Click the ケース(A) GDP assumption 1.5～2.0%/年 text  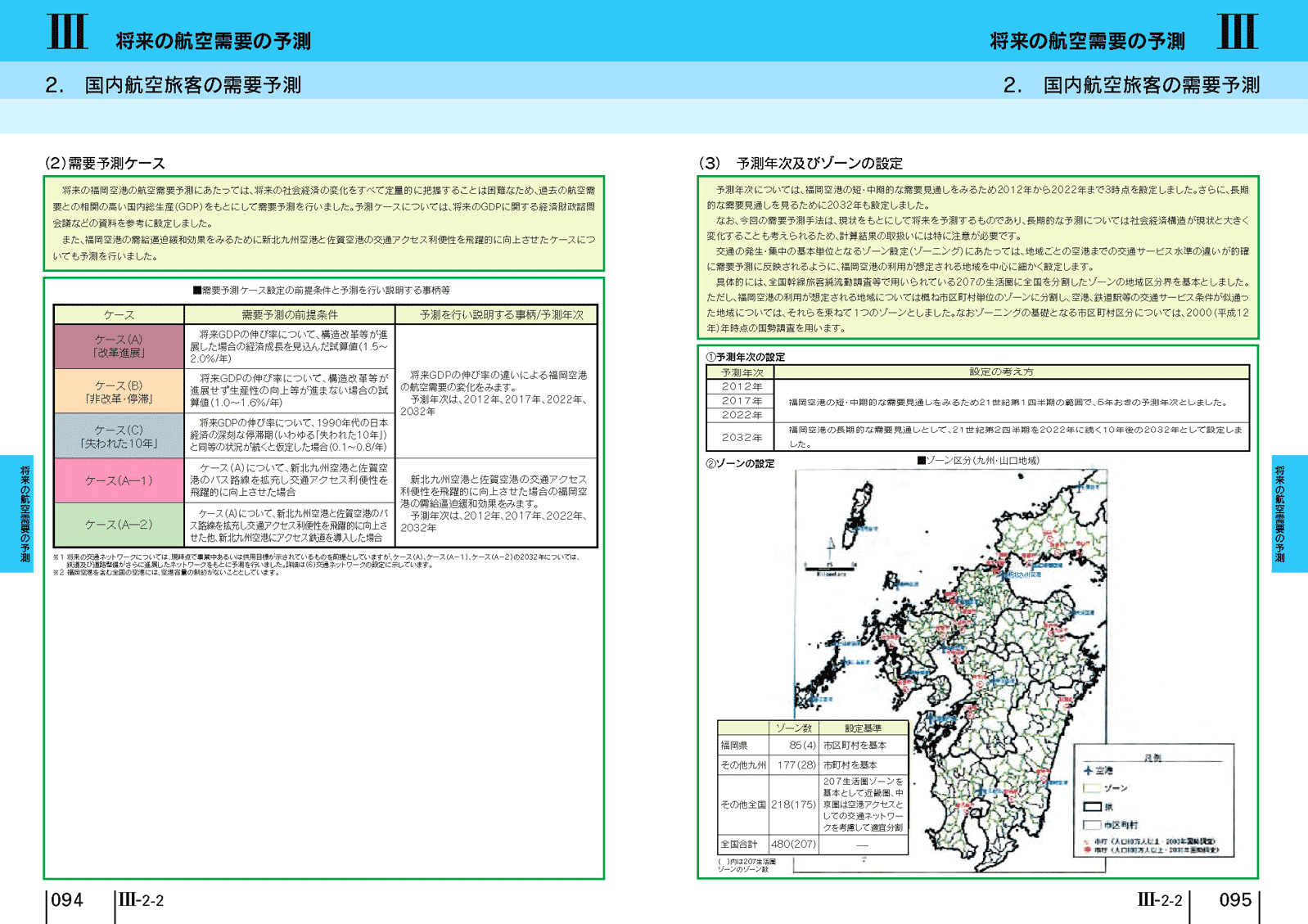coord(290,346)
